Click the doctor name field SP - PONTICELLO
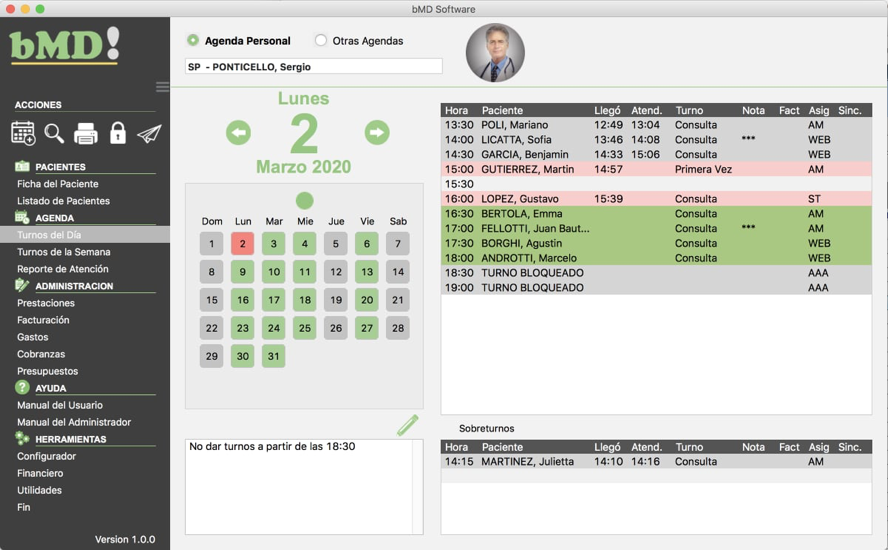The height and width of the screenshot is (550, 888). (314, 66)
